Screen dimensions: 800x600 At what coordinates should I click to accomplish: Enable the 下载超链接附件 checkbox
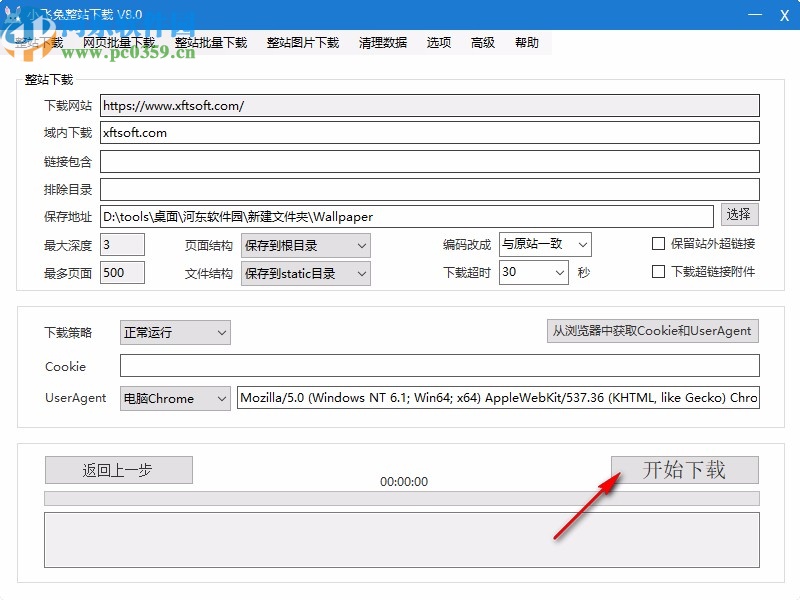(x=658, y=271)
